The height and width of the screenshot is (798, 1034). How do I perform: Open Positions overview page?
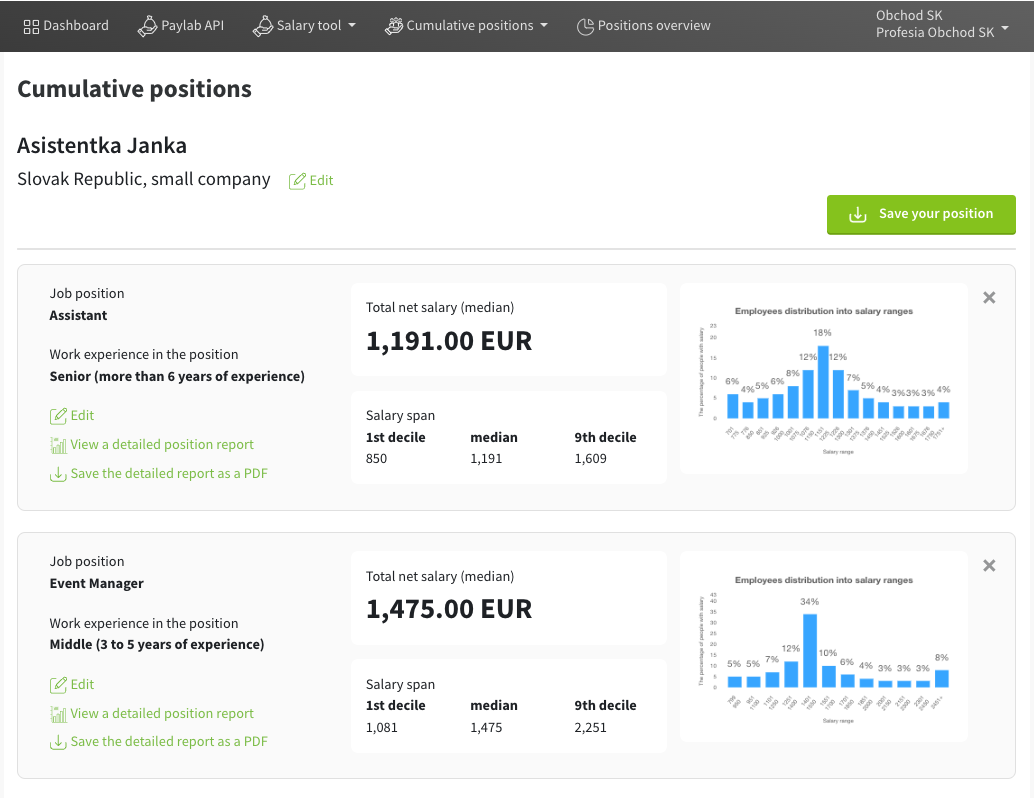pos(644,26)
